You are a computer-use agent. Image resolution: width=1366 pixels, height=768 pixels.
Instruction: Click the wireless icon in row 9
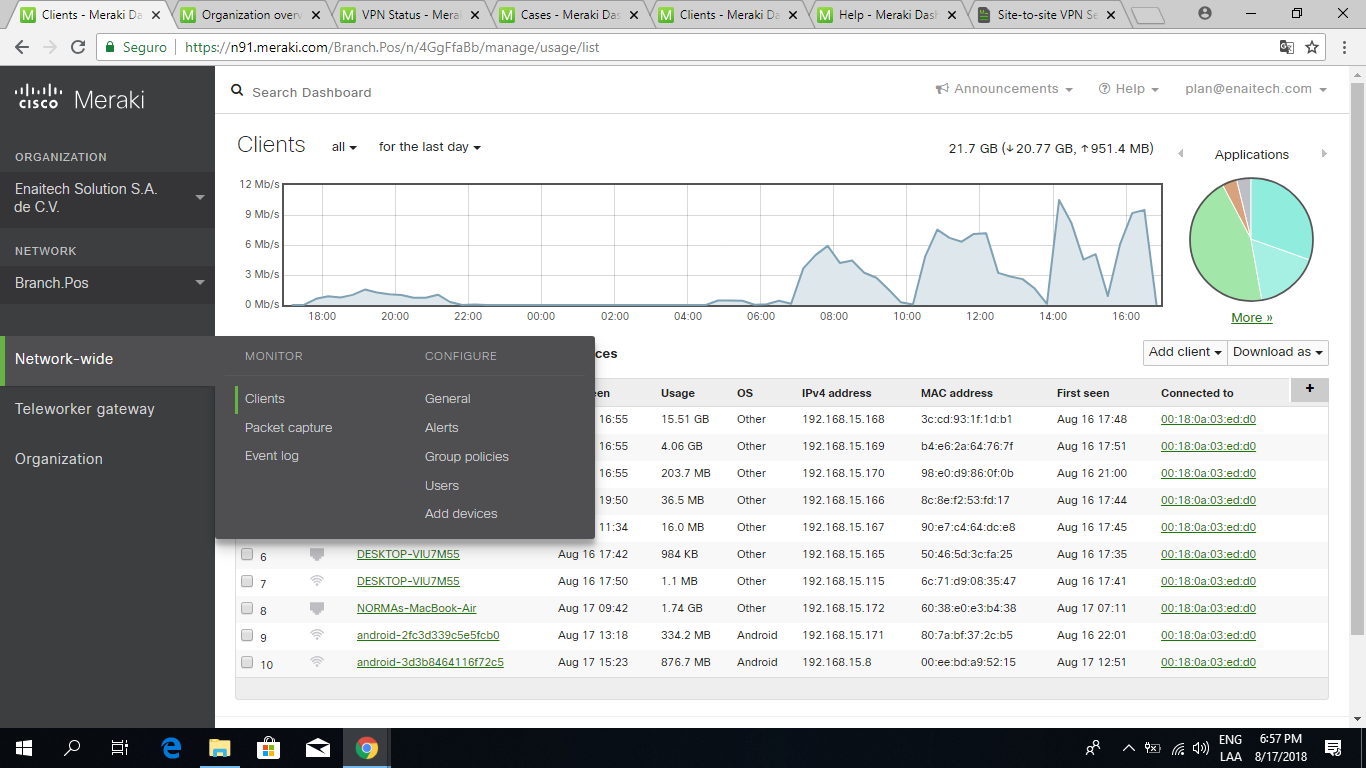[x=317, y=635]
